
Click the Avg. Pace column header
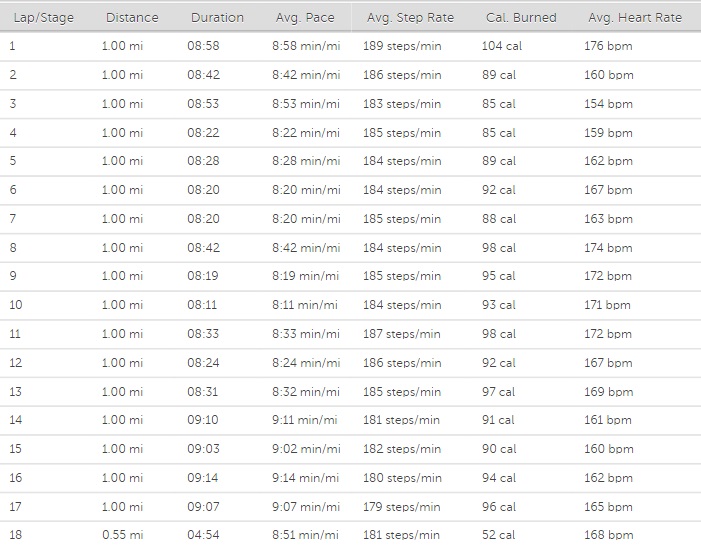pos(305,17)
